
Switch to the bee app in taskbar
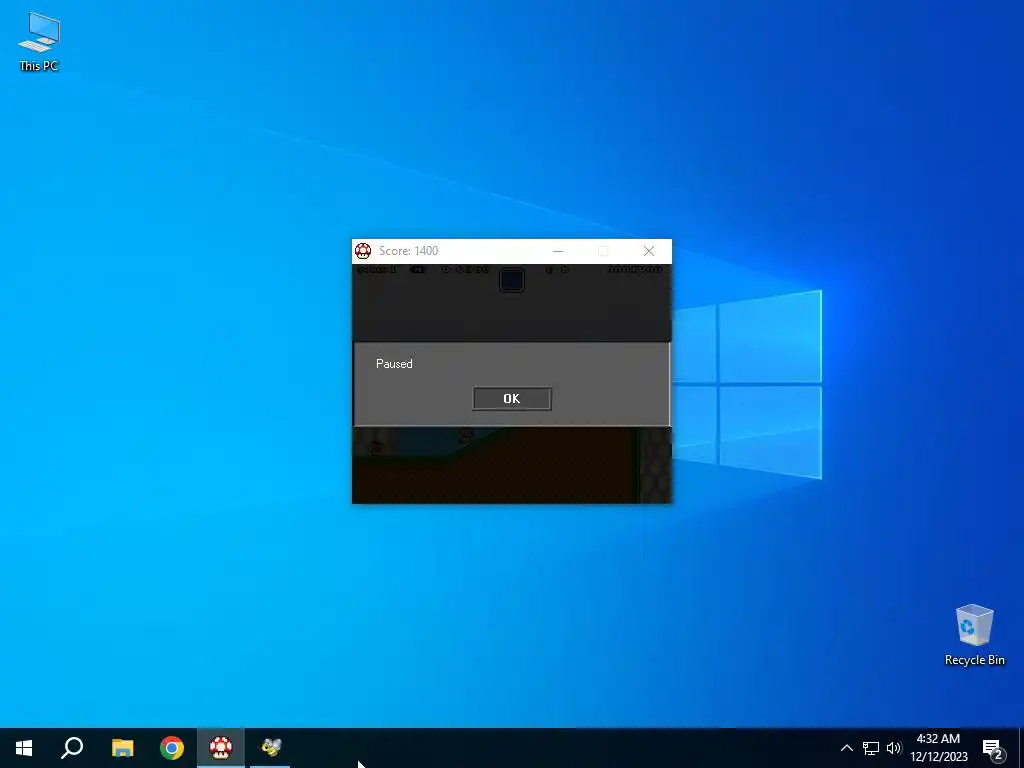(x=270, y=748)
